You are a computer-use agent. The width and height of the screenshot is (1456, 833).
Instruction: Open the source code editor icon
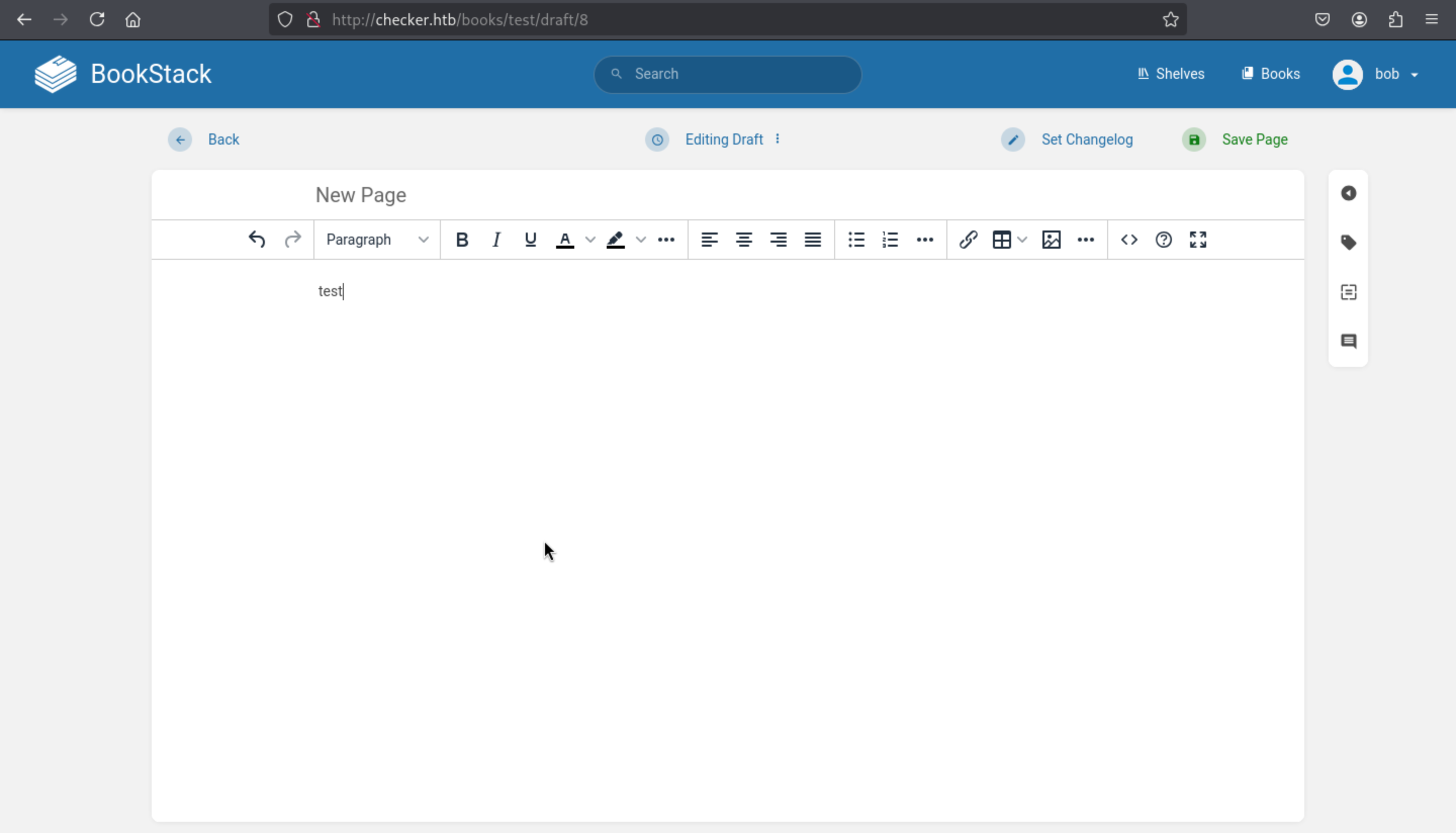point(1129,240)
